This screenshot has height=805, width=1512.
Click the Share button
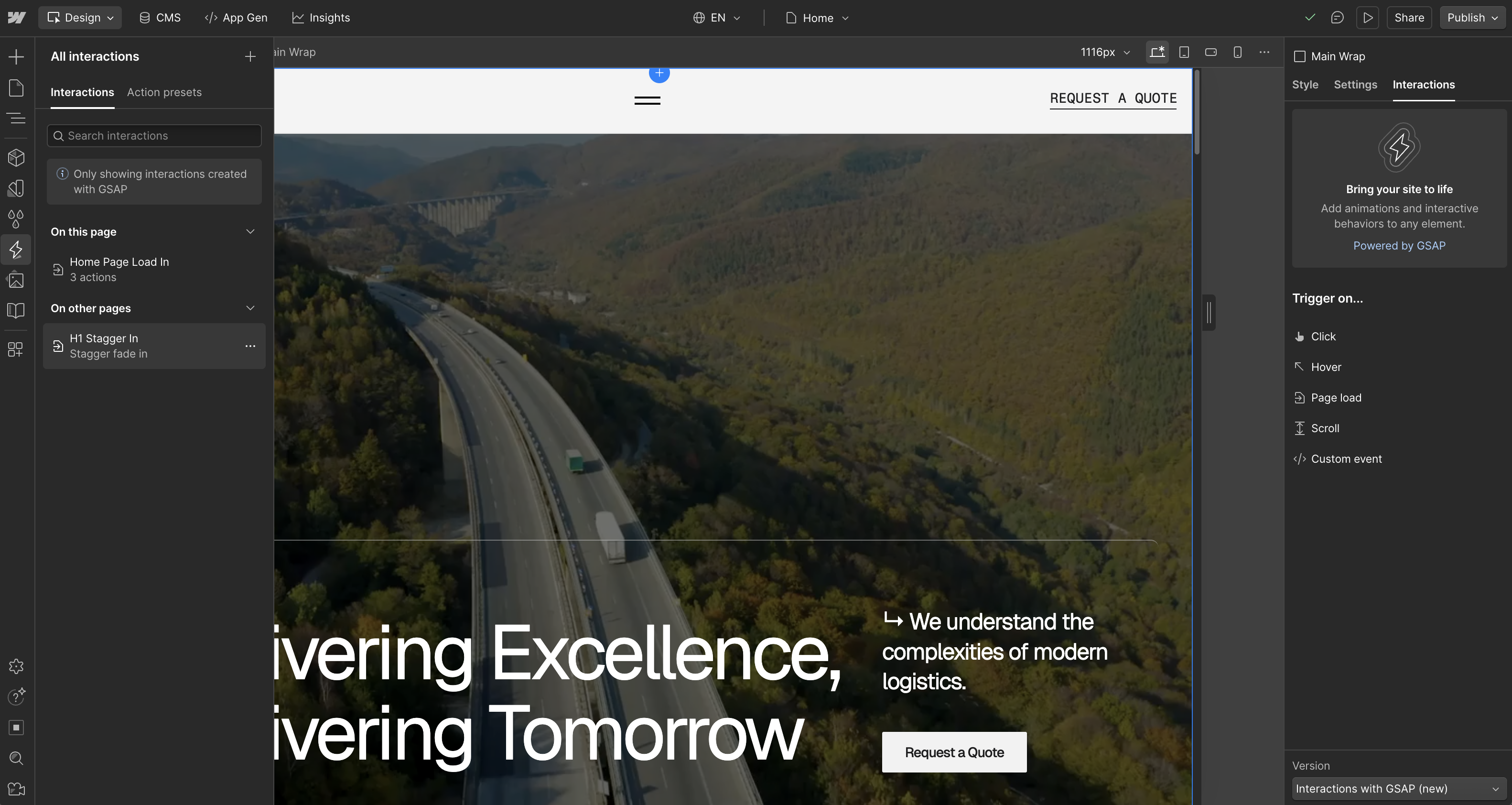pos(1409,18)
